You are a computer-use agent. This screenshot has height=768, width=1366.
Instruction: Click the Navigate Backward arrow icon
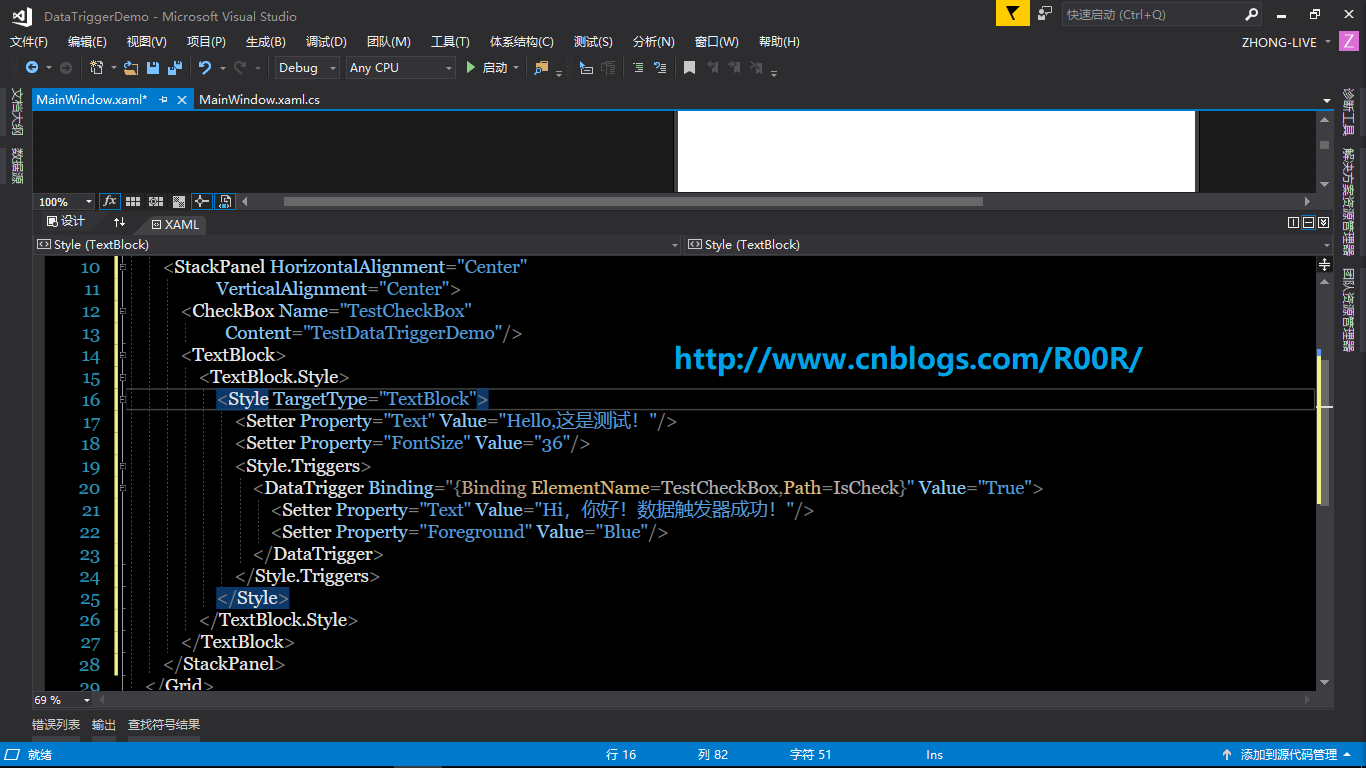tap(32, 68)
